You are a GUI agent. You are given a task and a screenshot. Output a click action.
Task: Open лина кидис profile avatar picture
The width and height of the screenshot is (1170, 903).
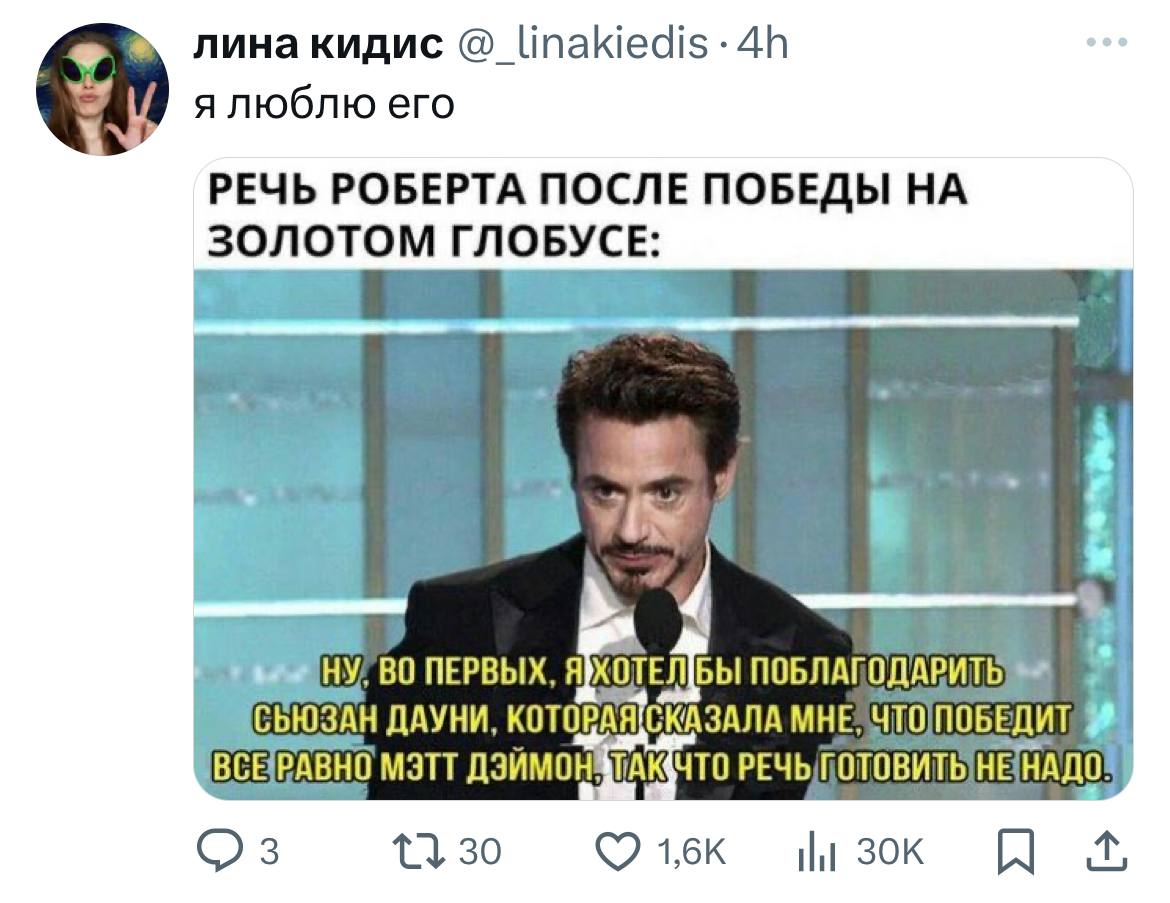coord(103,90)
